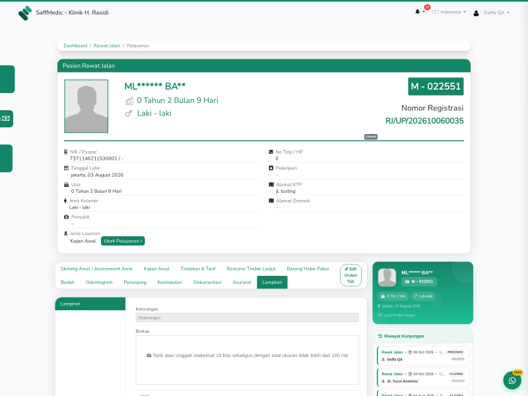Click the M - 022551 card badge in sidebar
Image resolution: width=528 pixels, height=396 pixels.
point(419,282)
